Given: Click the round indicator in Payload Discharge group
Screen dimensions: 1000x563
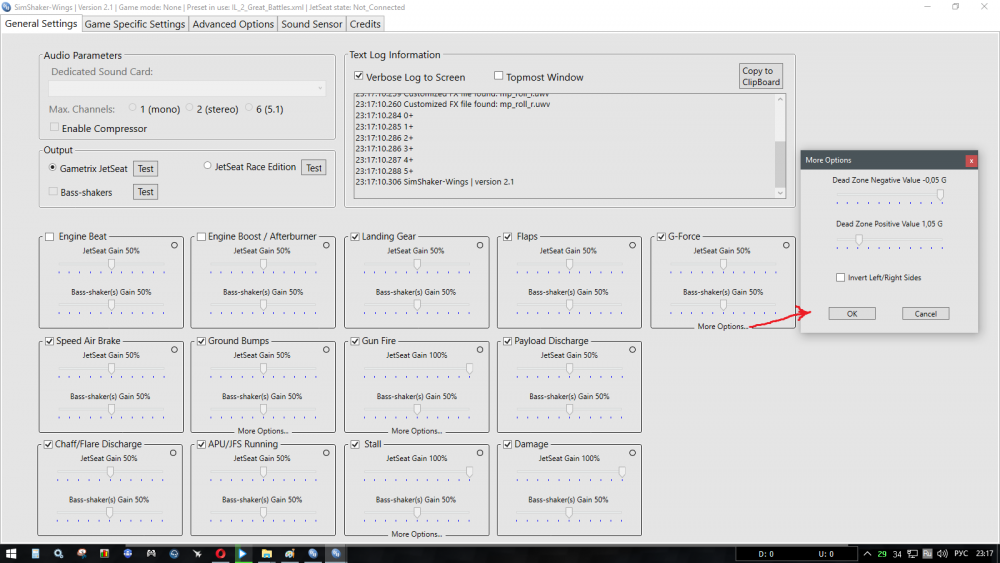Looking at the screenshot, I should (x=633, y=350).
